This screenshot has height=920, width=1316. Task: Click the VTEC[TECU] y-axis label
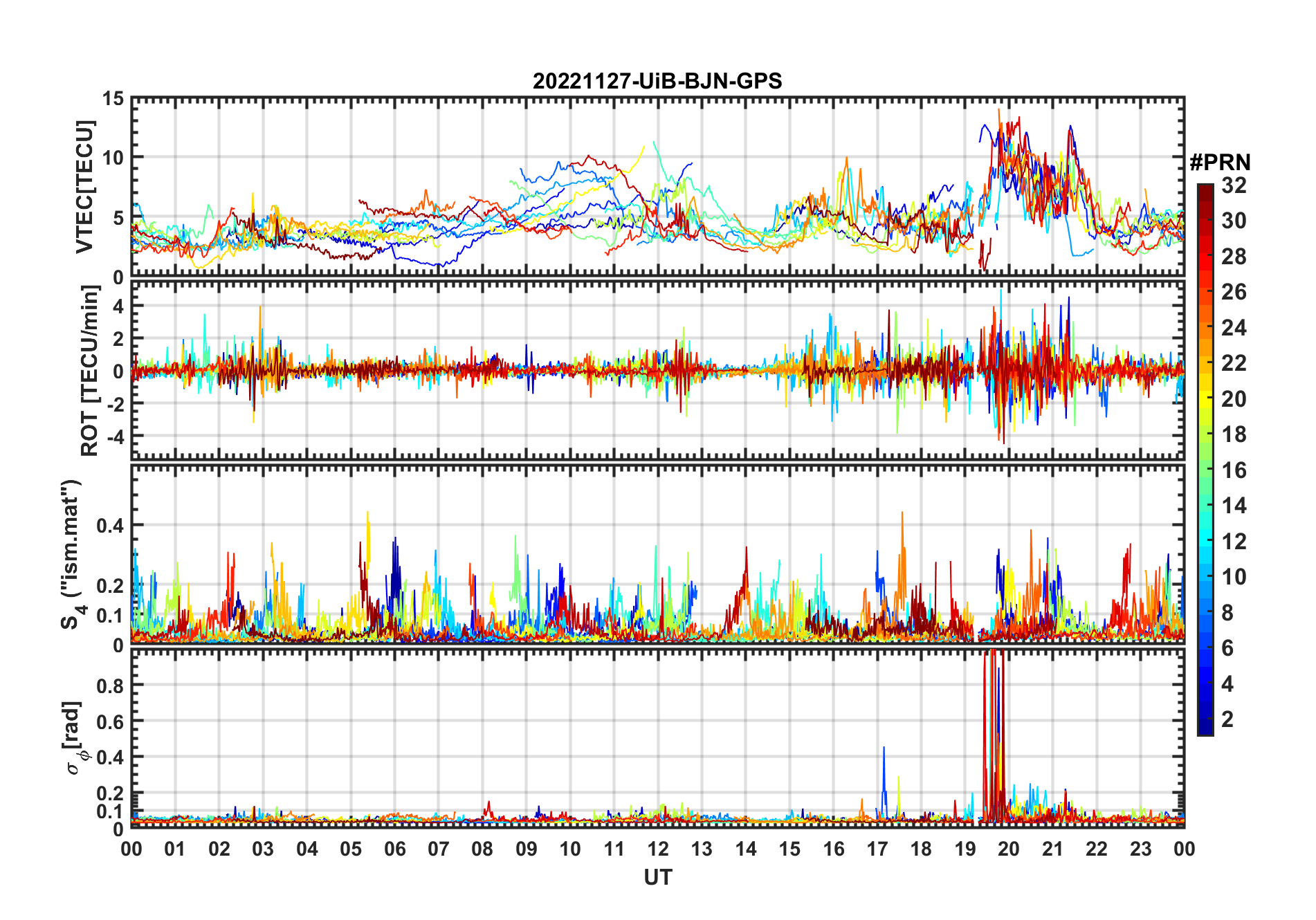point(84,187)
